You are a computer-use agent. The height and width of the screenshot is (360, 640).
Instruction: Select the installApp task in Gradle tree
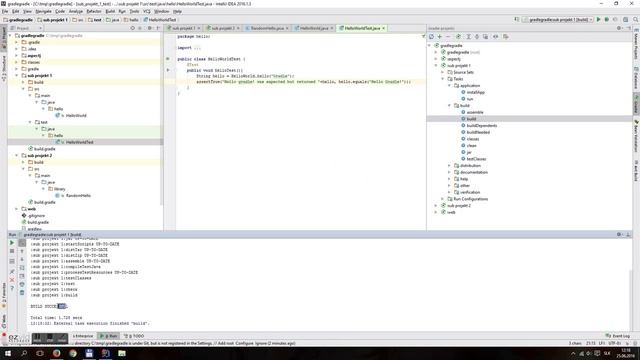pyautogui.click(x=476, y=92)
